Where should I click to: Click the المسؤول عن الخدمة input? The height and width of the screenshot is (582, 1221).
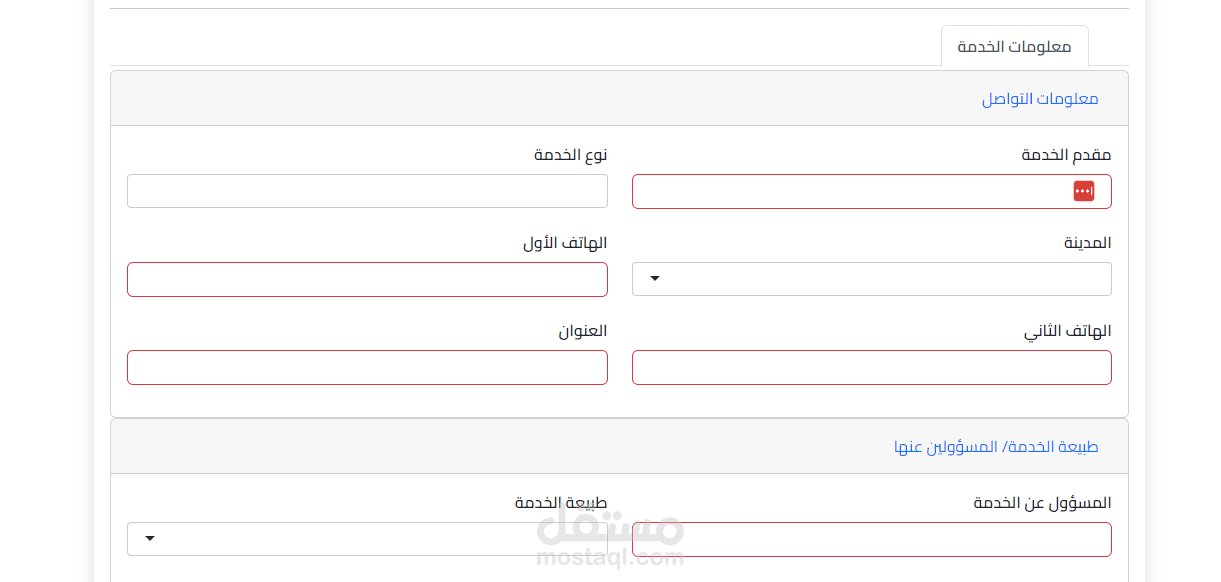pyautogui.click(x=871, y=539)
